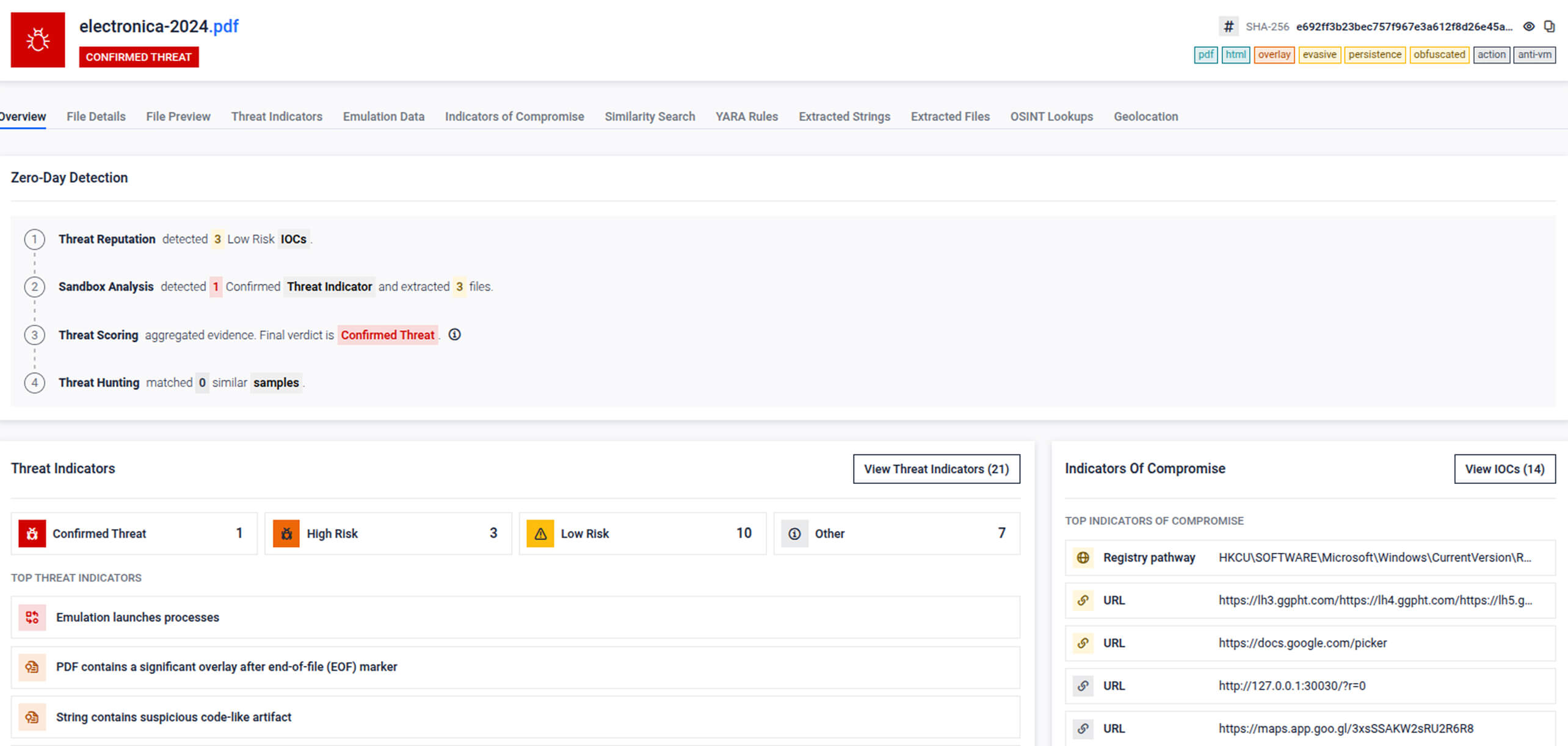Viewport: 1568px width, 746px height.
Task: Open the YARA Rules tab
Action: [x=747, y=116]
